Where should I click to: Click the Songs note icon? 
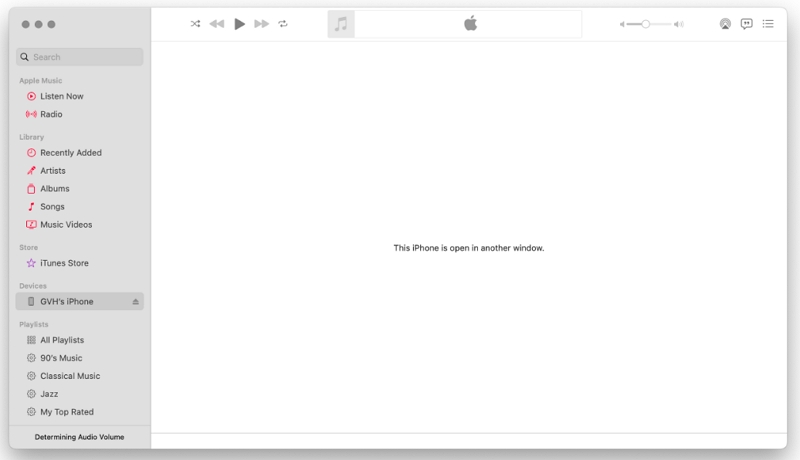click(31, 207)
